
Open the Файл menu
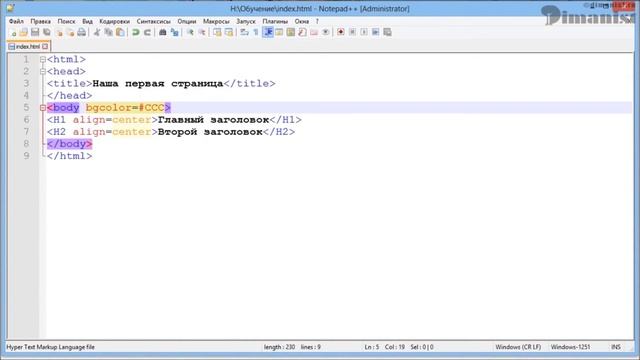coord(16,21)
